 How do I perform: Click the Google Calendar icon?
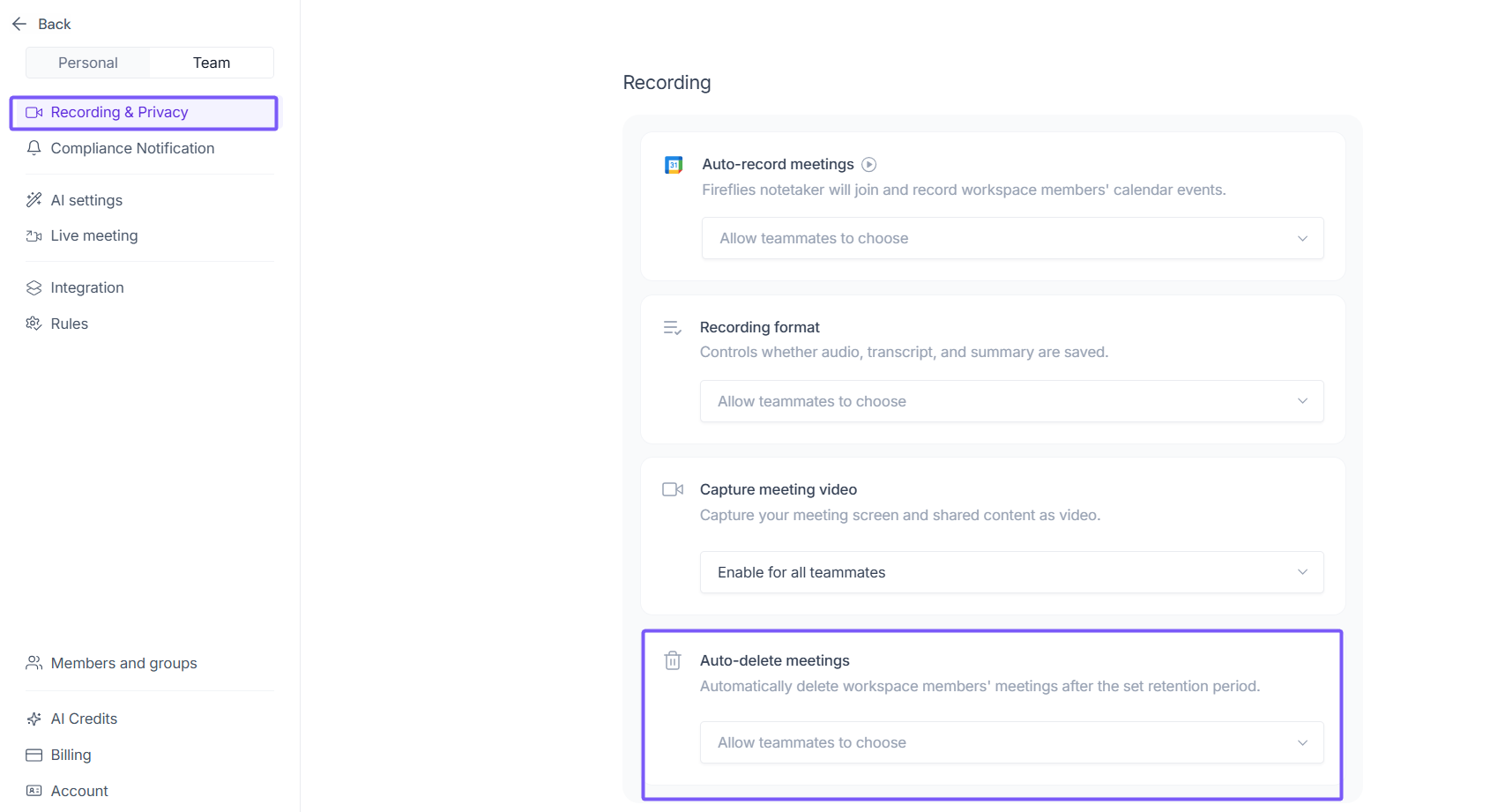click(674, 165)
